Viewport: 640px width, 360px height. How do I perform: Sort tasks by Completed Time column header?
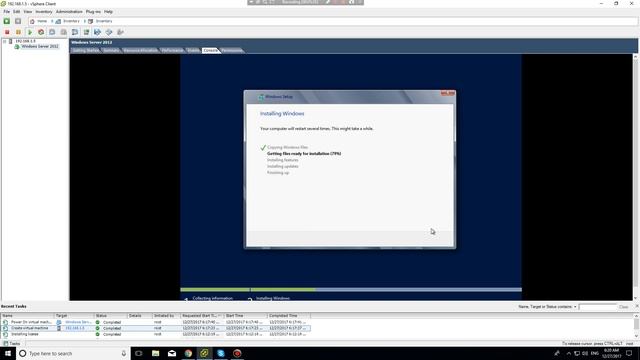pyautogui.click(x=289, y=316)
